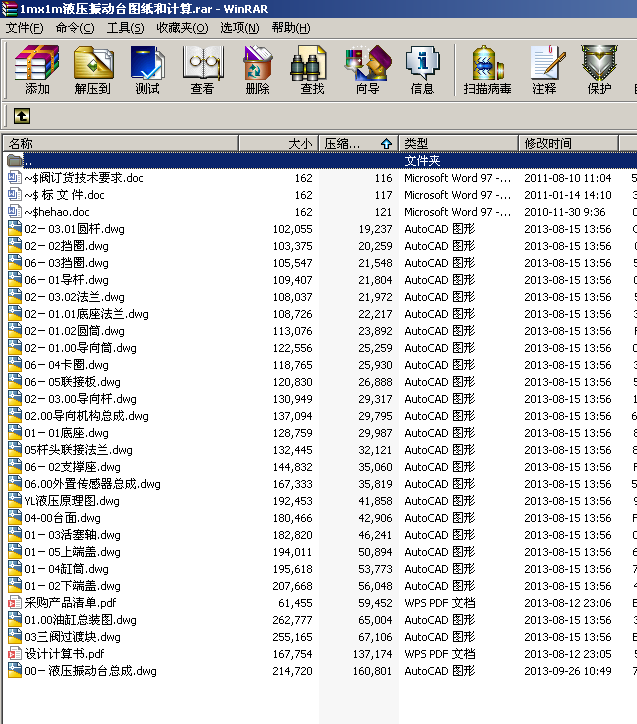Viewport: 637px width, 724px height.
Task: Select file 02－03.02法兰.dwg
Action: point(74,297)
